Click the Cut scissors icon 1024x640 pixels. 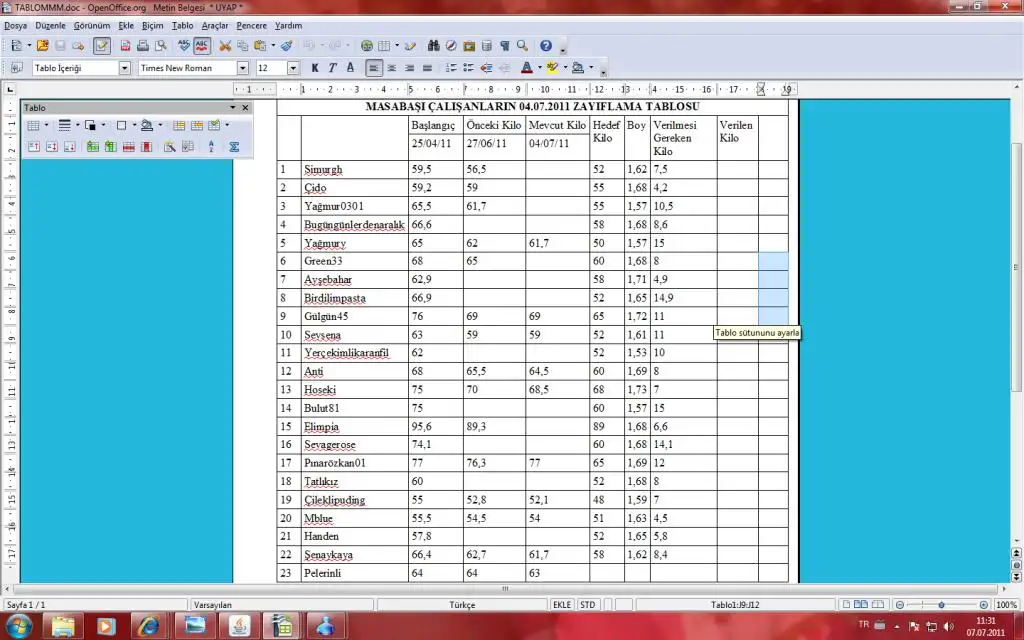pyautogui.click(x=225, y=46)
